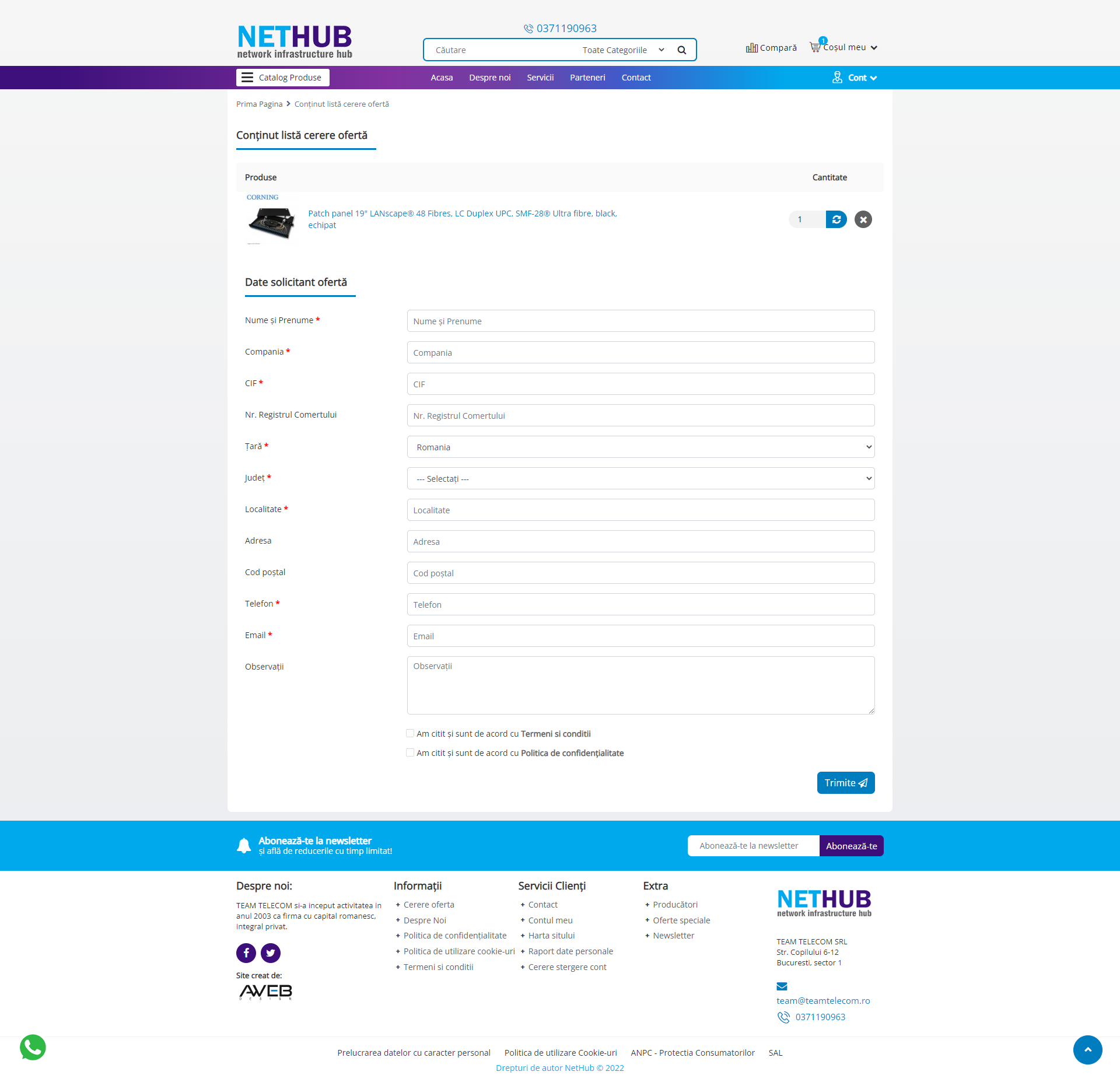Image resolution: width=1120 pixels, height=1082 pixels.
Task: Submit the form with Trimite button
Action: pos(845,783)
